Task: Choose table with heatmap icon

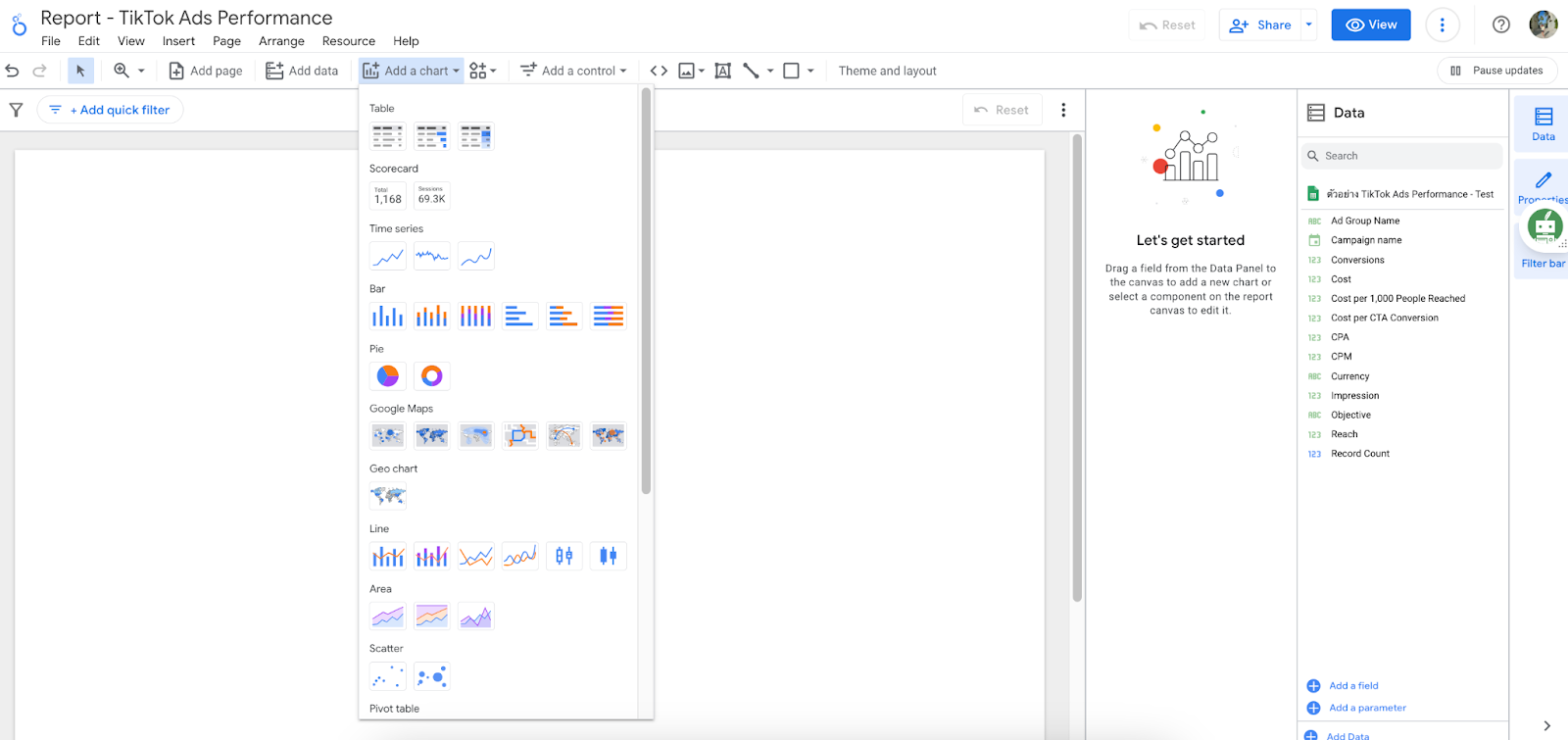Action: [476, 136]
